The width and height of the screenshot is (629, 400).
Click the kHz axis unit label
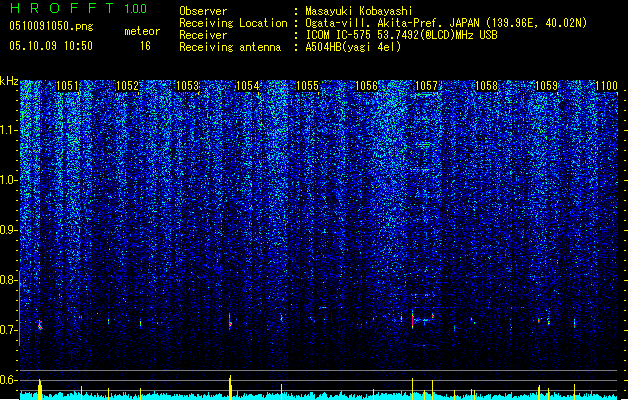[9, 81]
